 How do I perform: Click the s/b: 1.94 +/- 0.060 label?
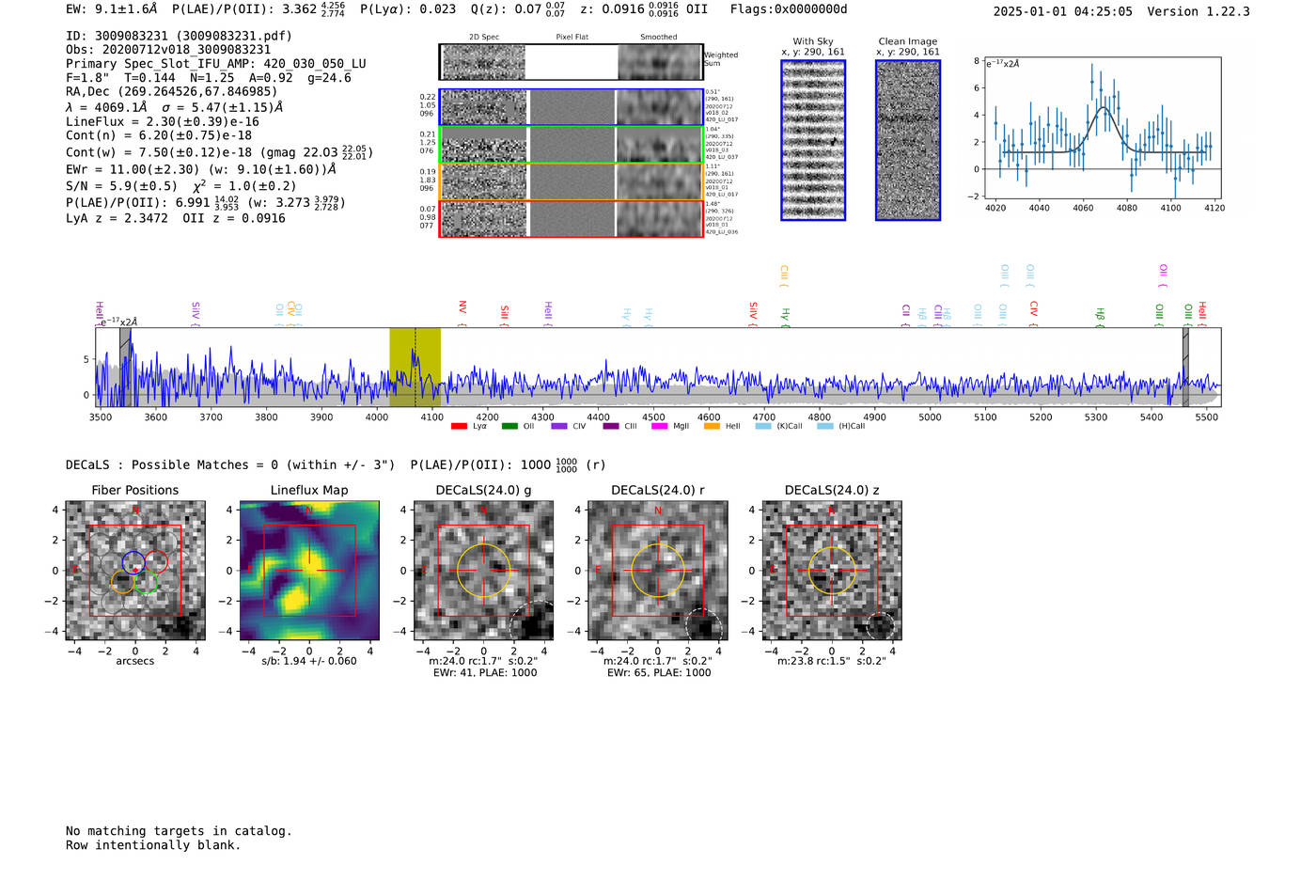pyautogui.click(x=309, y=661)
